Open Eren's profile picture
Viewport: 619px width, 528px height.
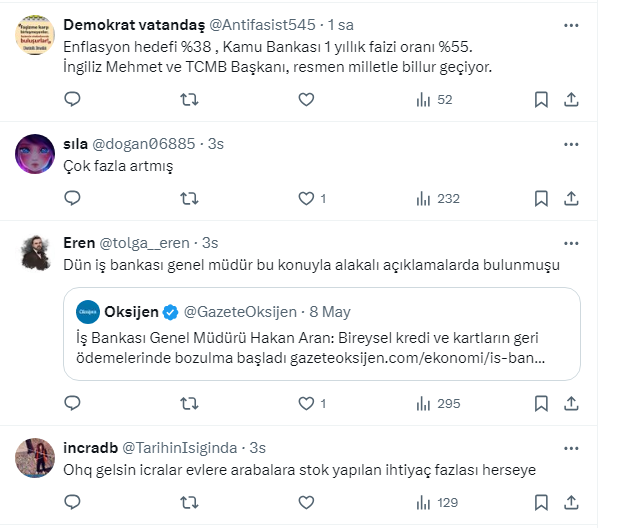[36, 252]
